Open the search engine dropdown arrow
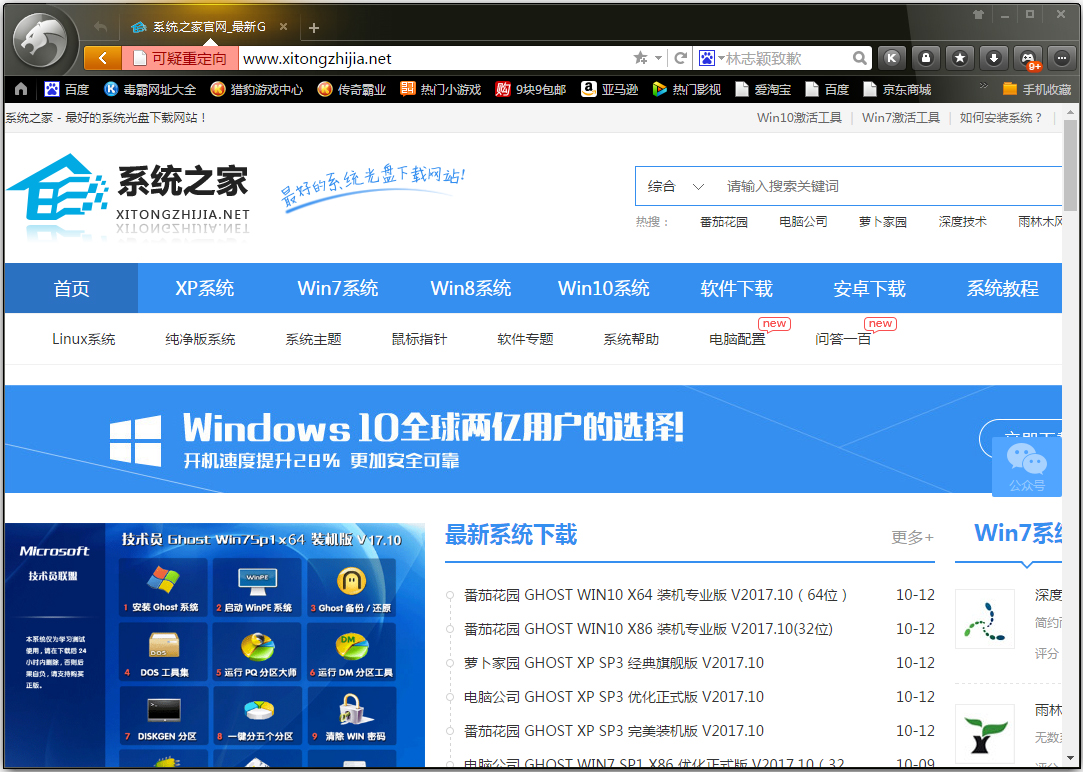 (x=720, y=58)
